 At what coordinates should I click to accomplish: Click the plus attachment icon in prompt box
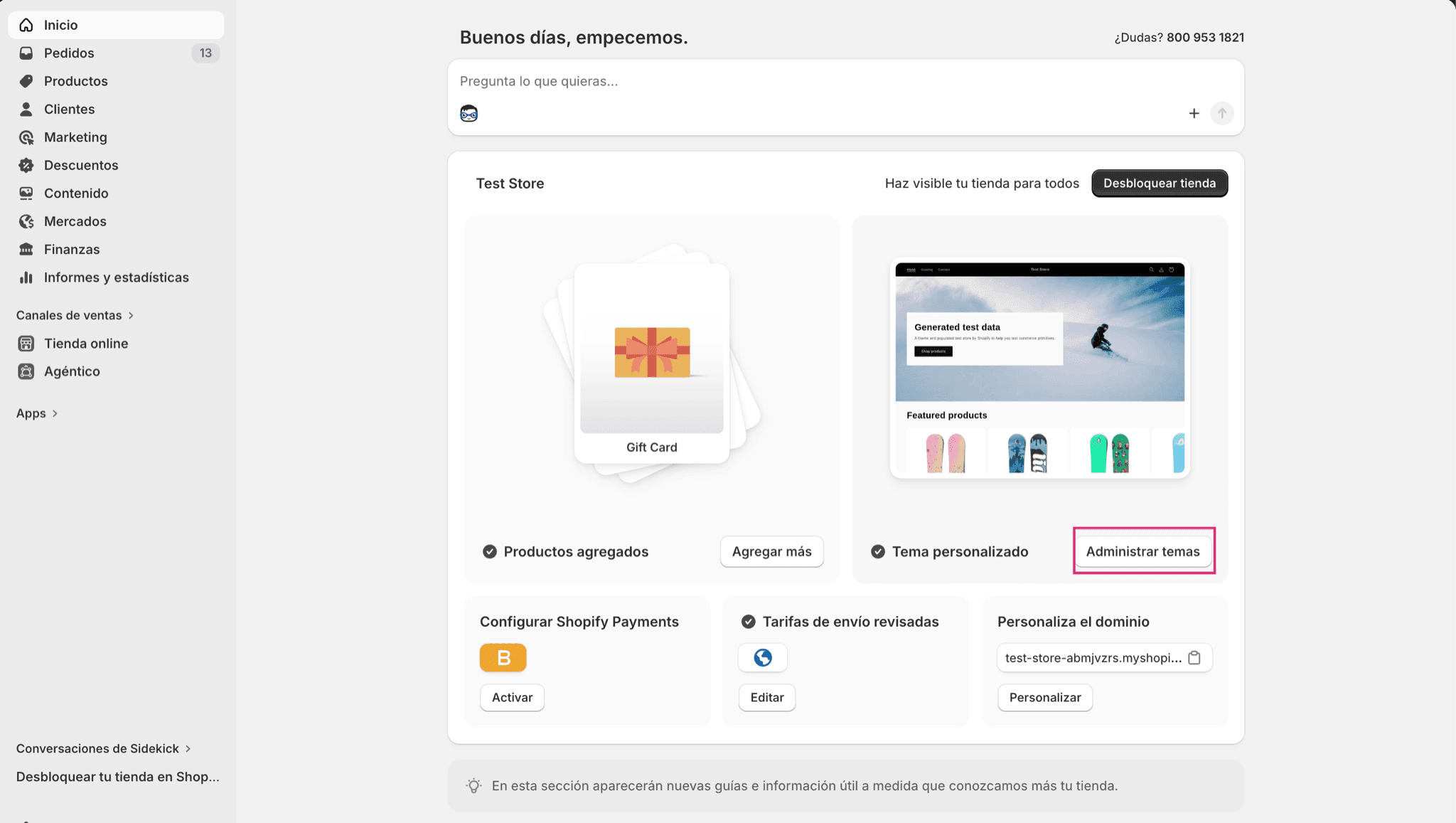(x=1194, y=113)
